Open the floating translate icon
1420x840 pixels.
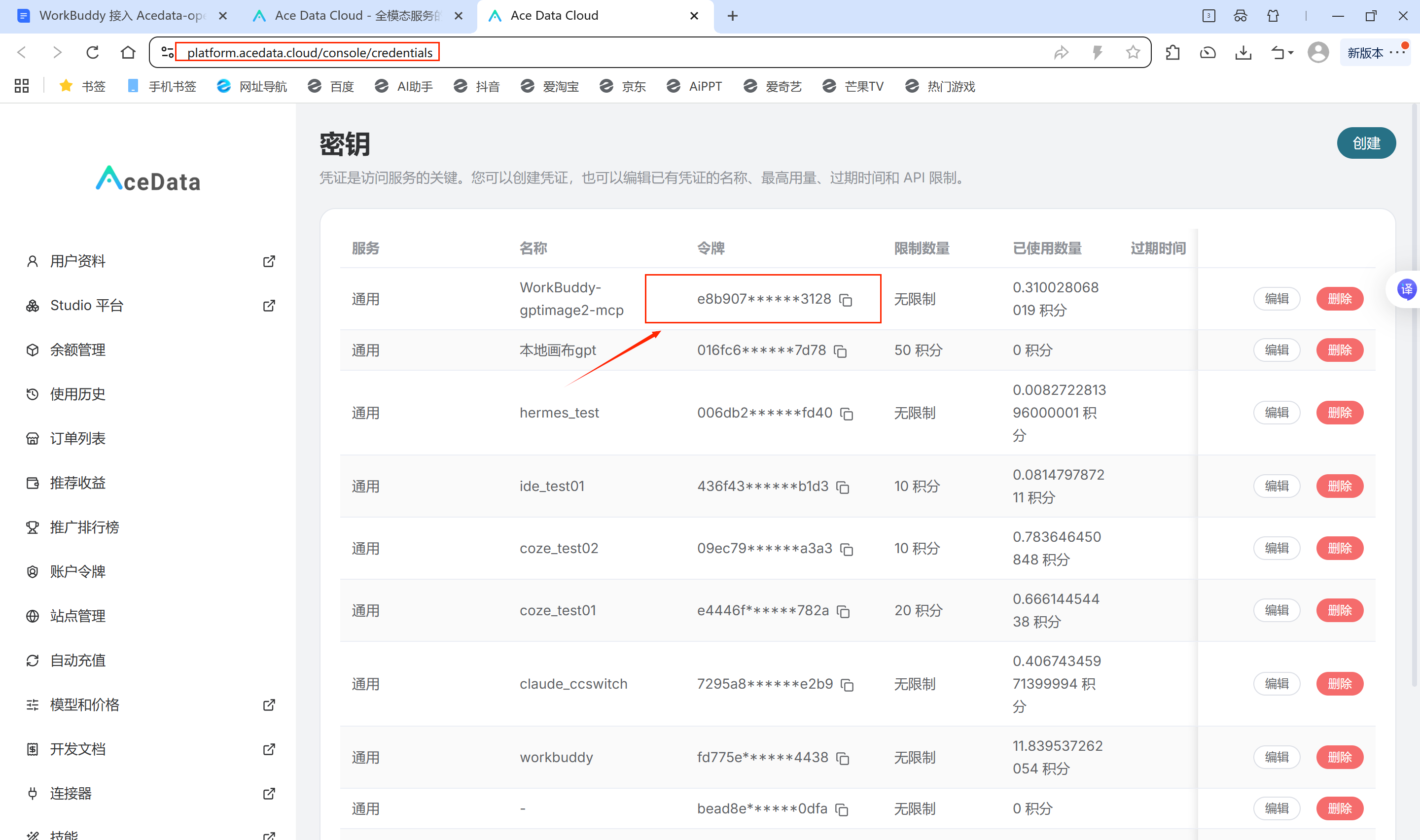(x=1406, y=289)
